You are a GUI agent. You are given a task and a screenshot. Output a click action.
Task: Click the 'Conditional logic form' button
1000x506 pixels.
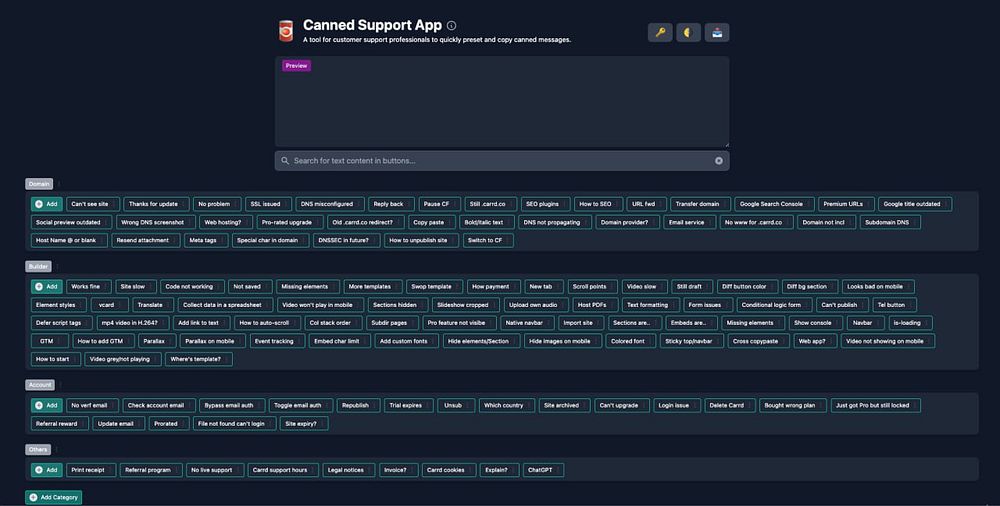click(x=774, y=305)
